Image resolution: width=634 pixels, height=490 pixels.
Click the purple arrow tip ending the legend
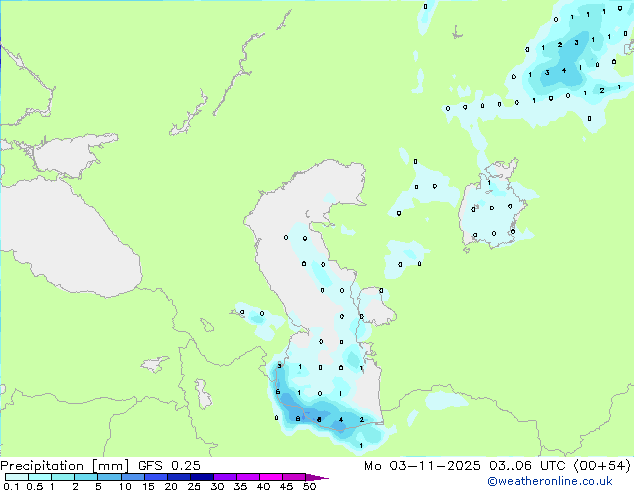317,477
